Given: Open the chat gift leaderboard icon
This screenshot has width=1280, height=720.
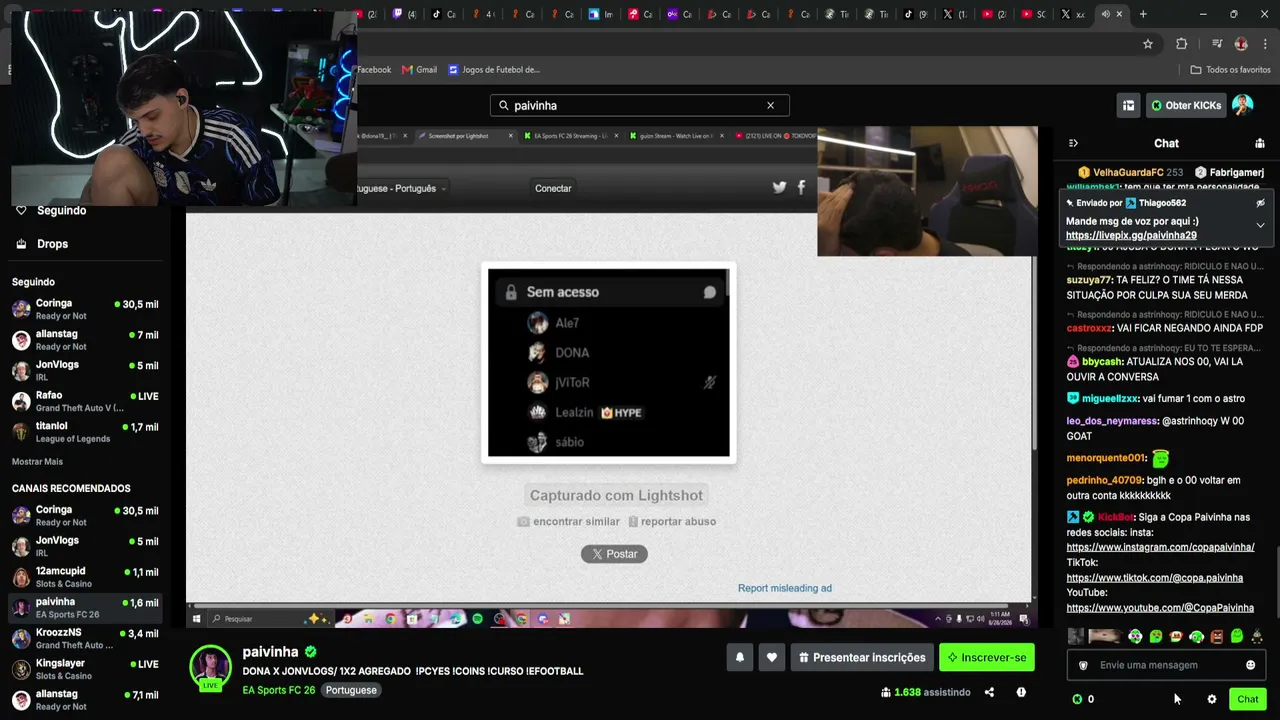Looking at the screenshot, I should [x=1260, y=143].
